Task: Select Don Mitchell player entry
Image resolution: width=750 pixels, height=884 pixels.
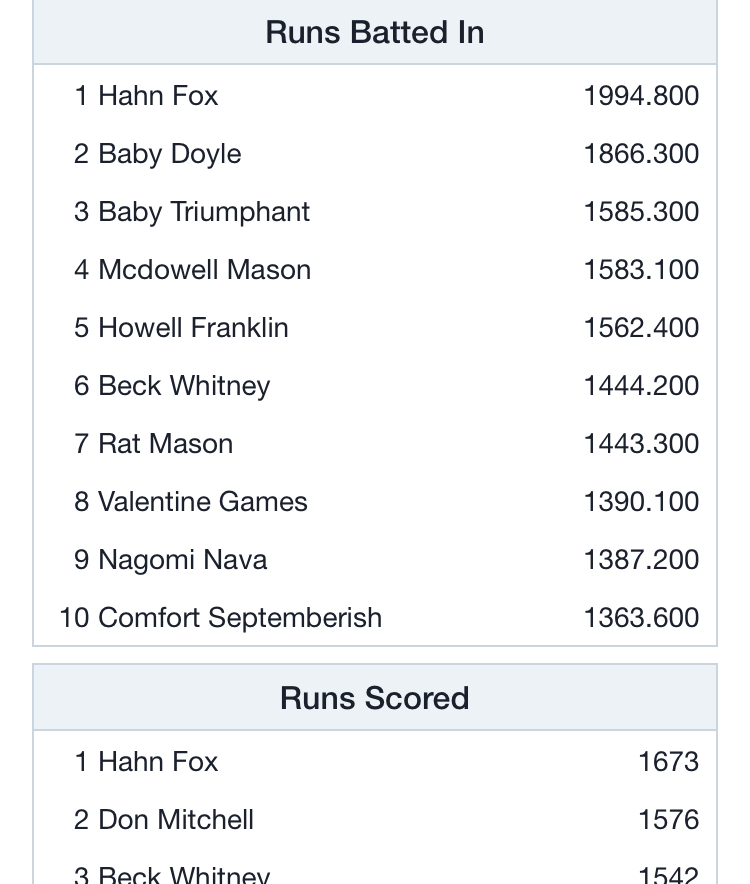Action: pyautogui.click(x=176, y=820)
